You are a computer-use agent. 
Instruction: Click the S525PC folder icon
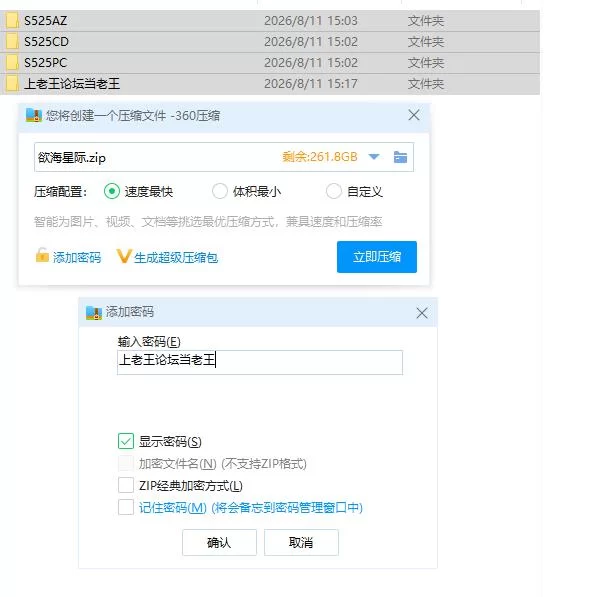coord(12,62)
